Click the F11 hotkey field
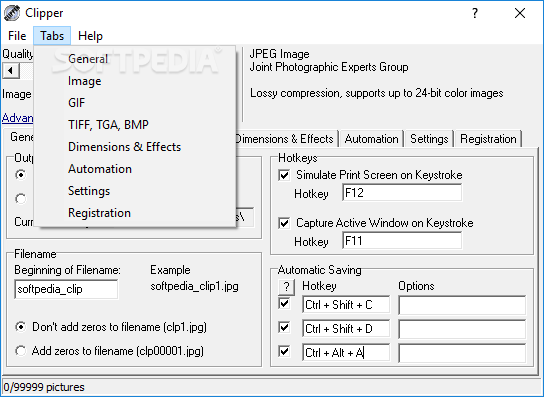 (x=402, y=240)
